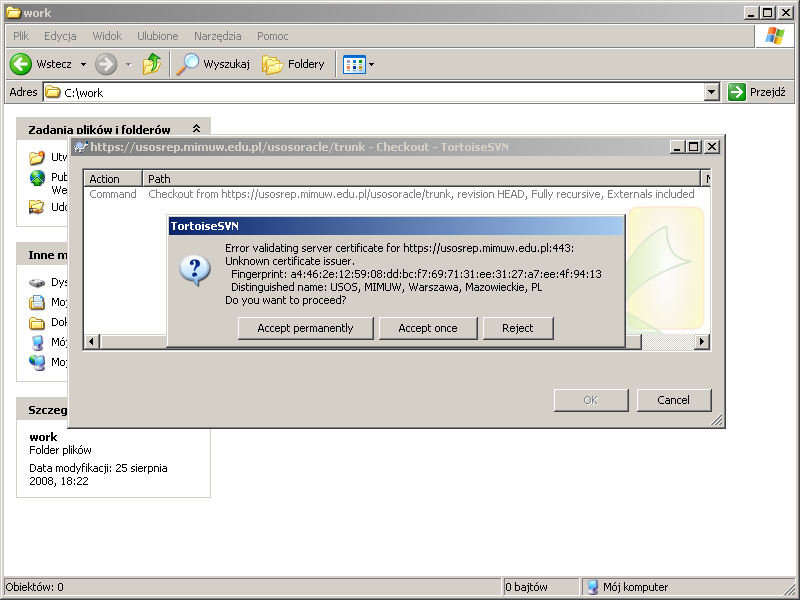Open the Wstecz history dropdown arrow
This screenshot has height=600, width=800.
[x=83, y=64]
